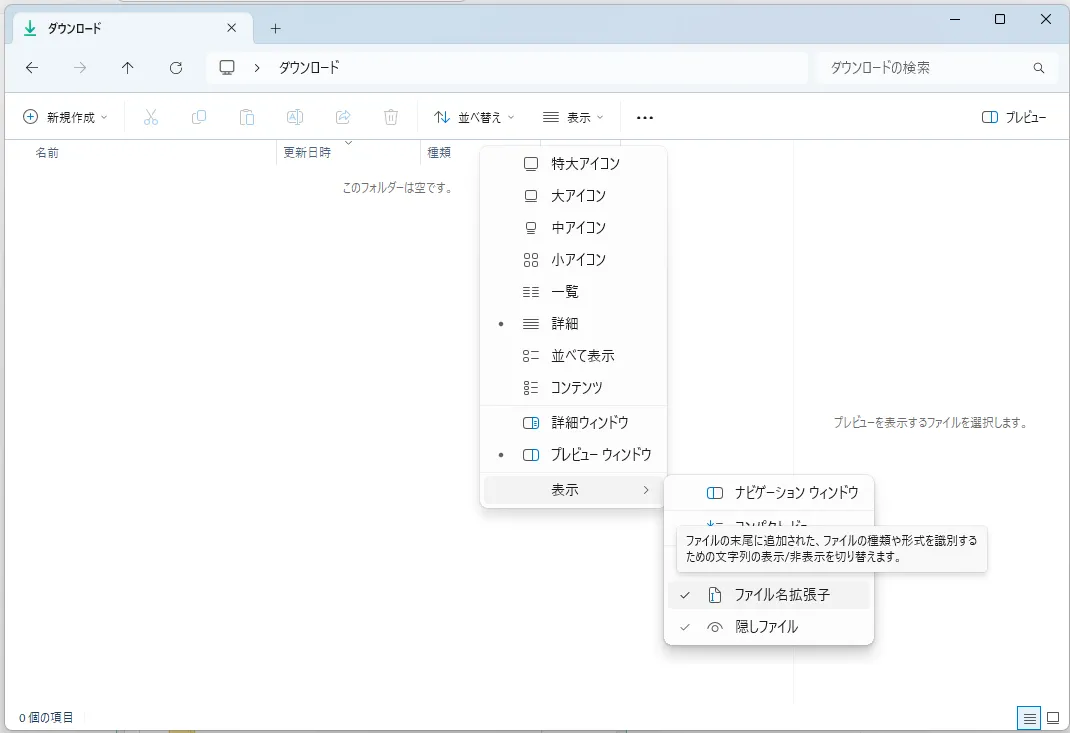This screenshot has height=733, width=1070.
Task: Click the Paste icon
Action: (x=247, y=117)
